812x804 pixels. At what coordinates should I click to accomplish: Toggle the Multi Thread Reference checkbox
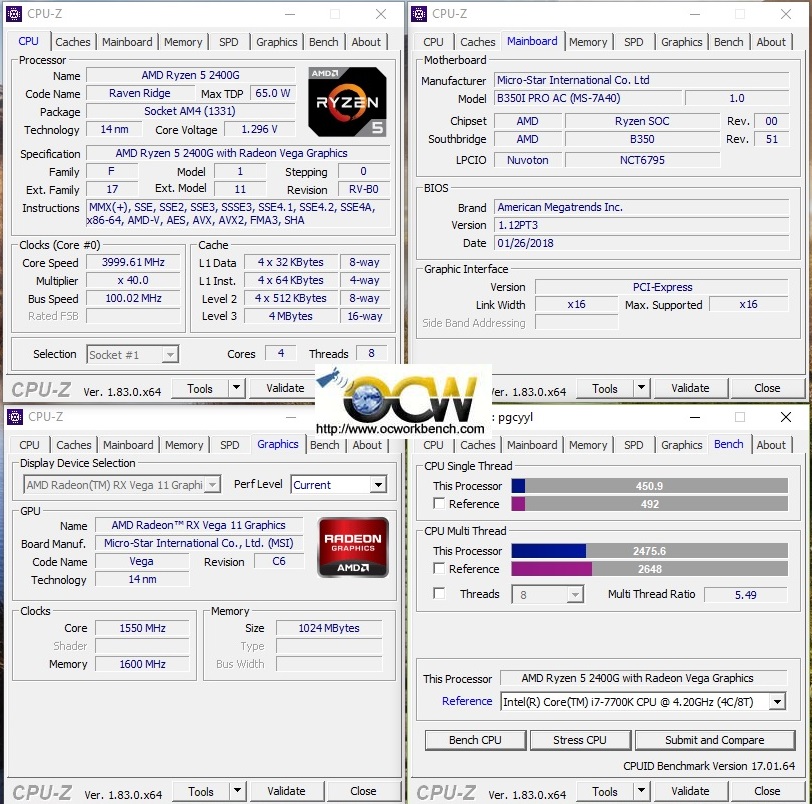pyautogui.click(x=439, y=568)
